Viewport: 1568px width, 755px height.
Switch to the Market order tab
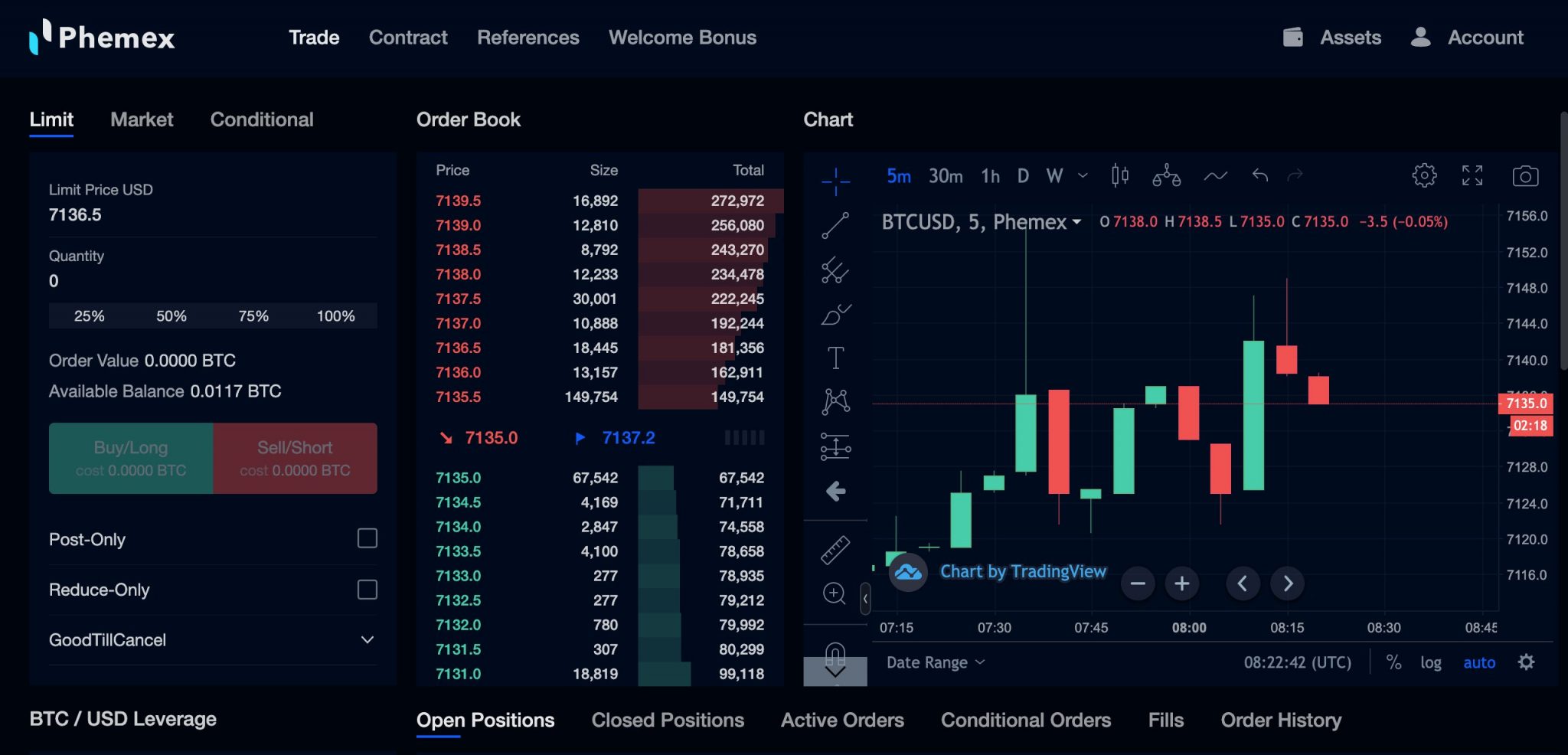[142, 119]
